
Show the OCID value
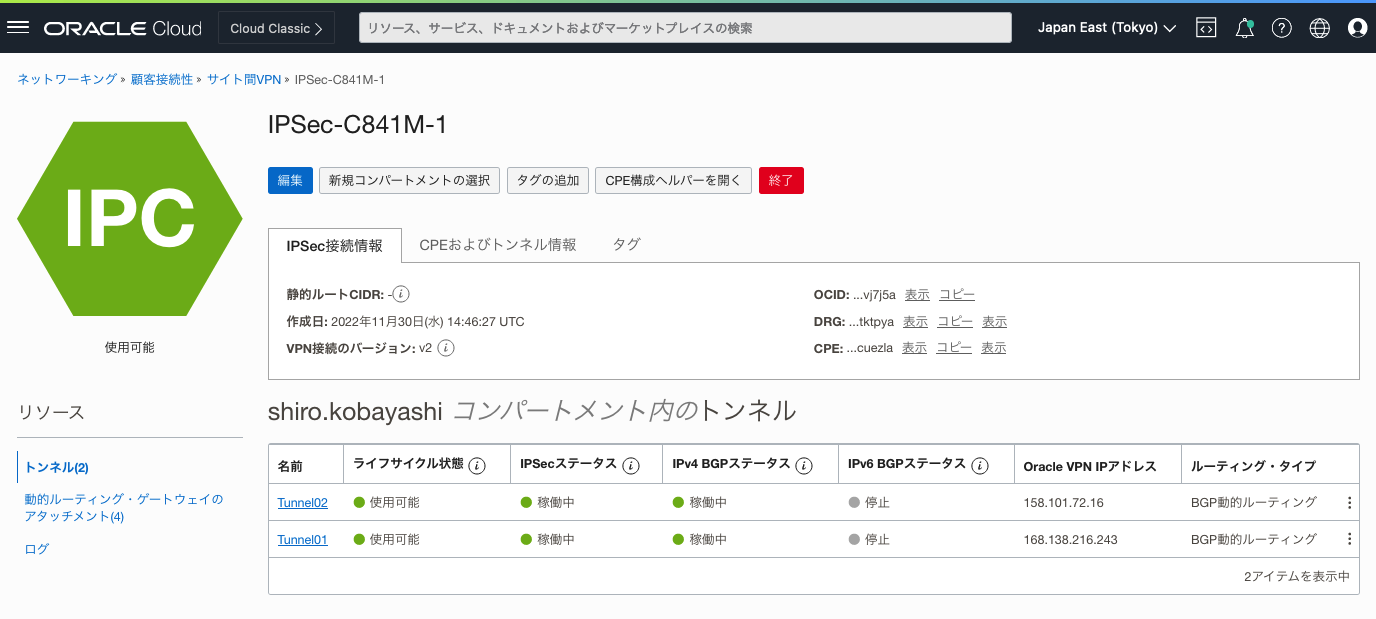(917, 294)
